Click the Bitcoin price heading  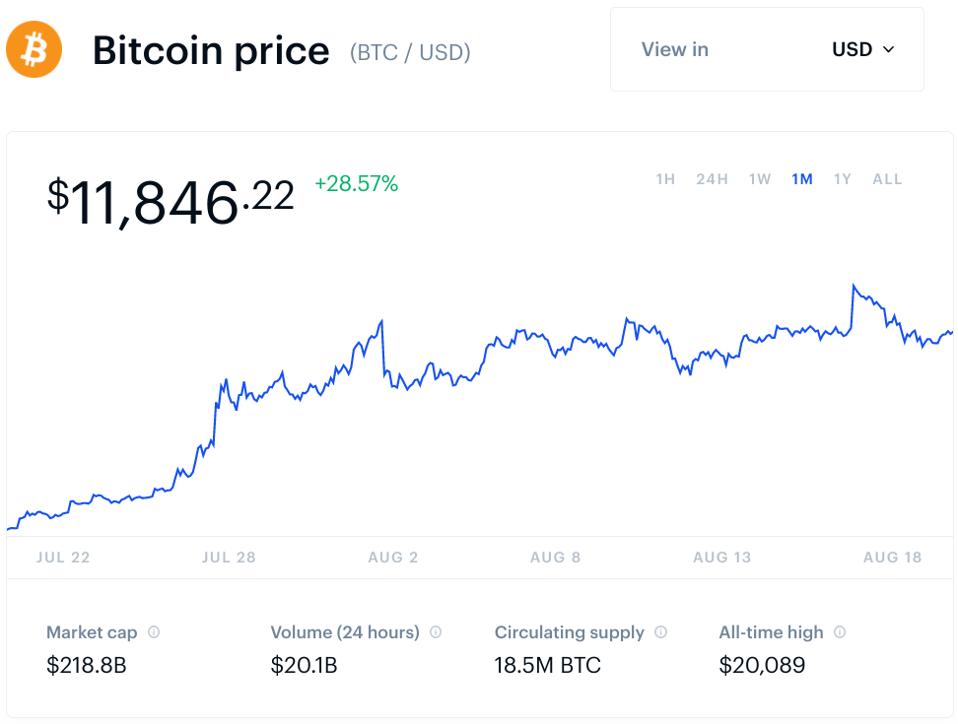point(210,50)
